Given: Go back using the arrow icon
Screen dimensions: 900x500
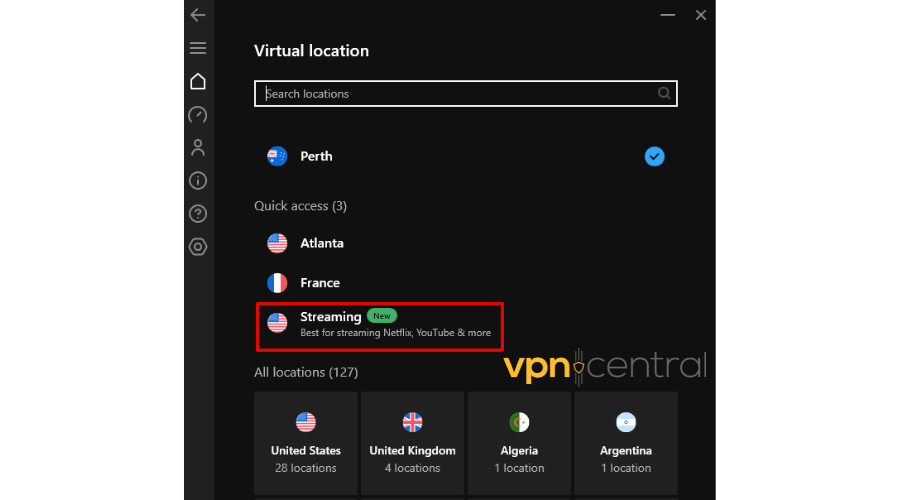Looking at the screenshot, I should coord(198,15).
